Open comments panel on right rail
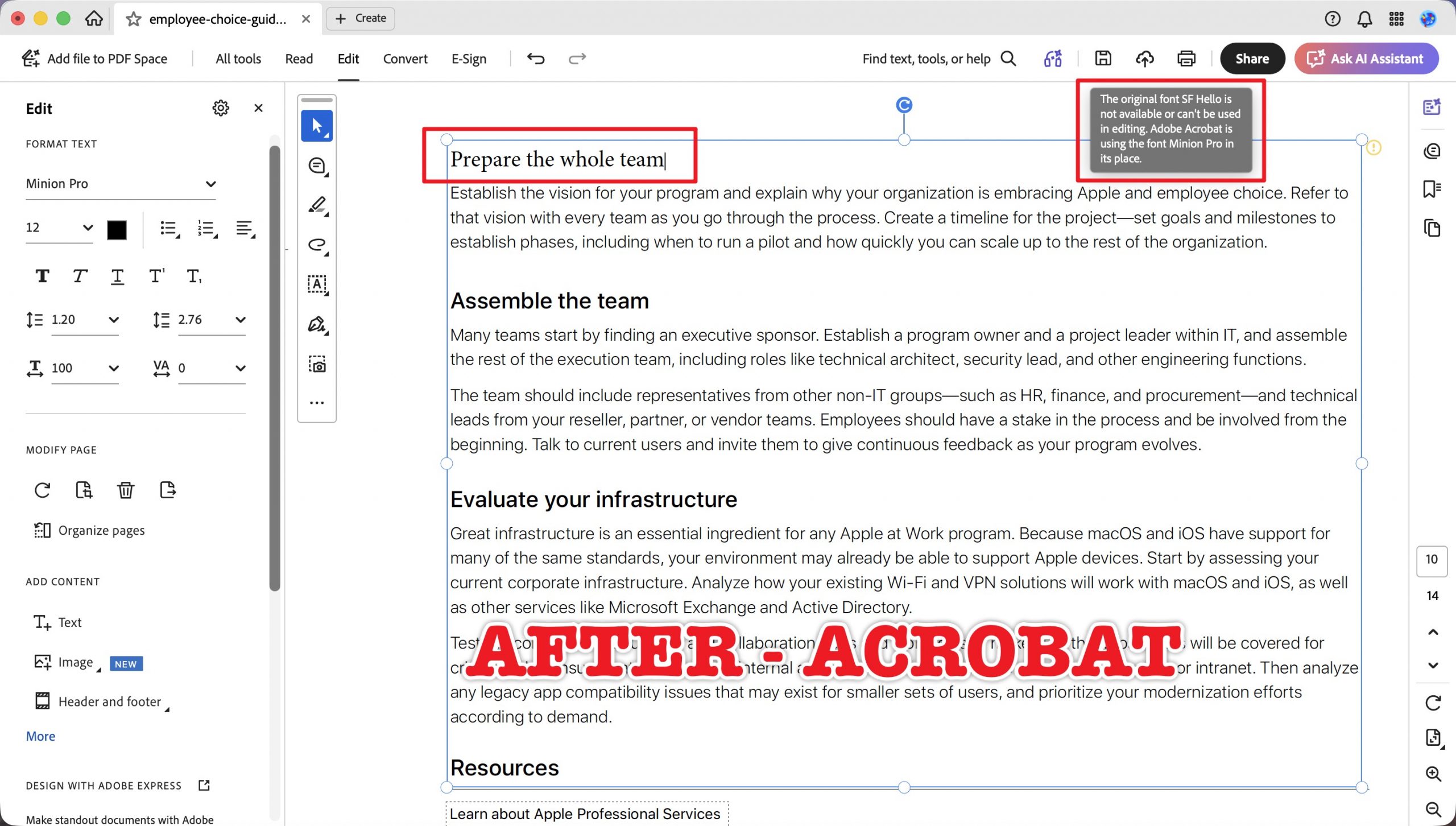Image resolution: width=1456 pixels, height=826 pixels. [1432, 151]
